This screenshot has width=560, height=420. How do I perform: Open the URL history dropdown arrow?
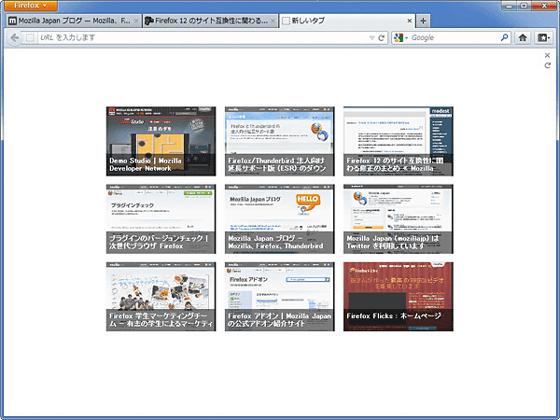[372, 38]
